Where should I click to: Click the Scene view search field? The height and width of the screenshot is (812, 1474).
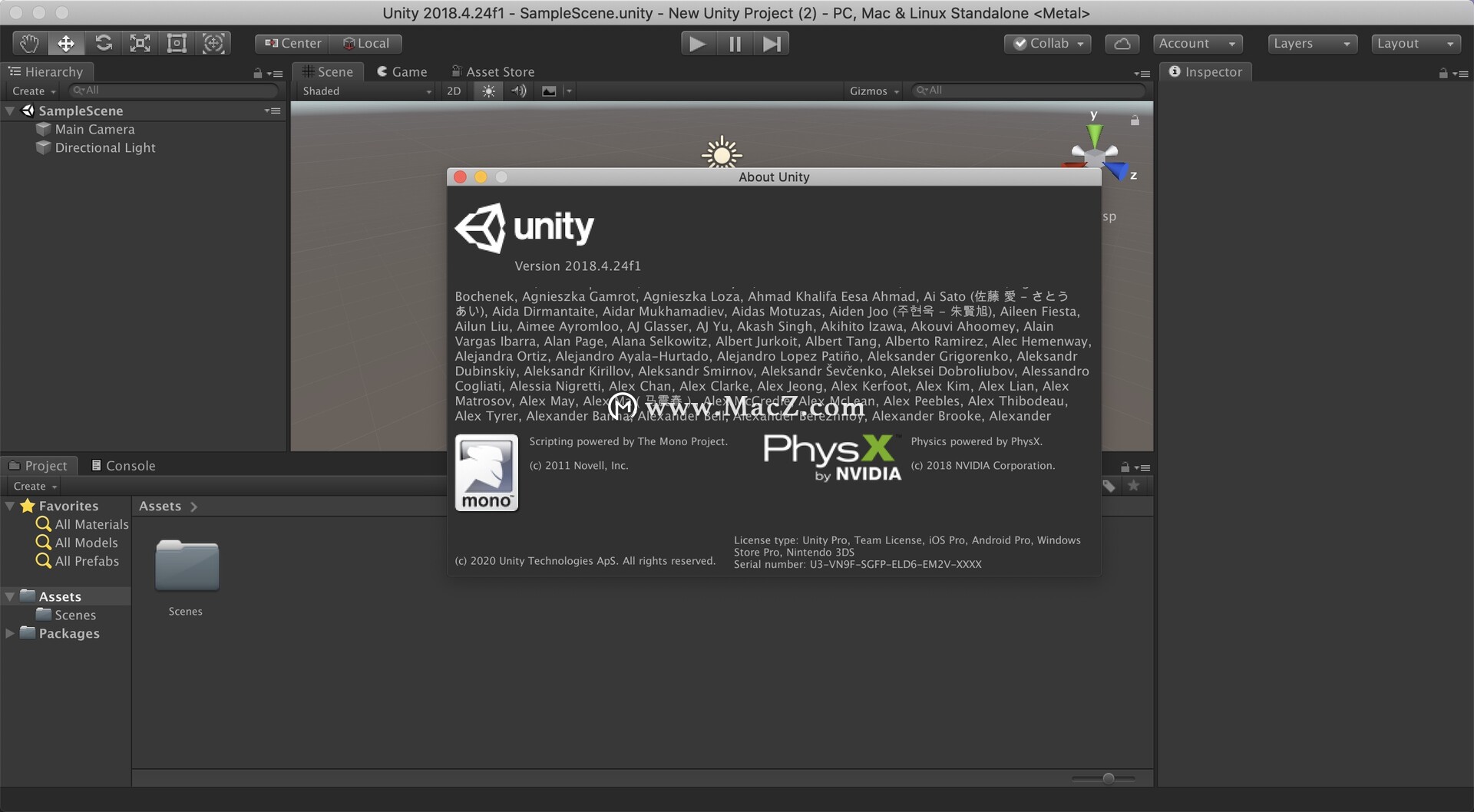[x=1028, y=91]
